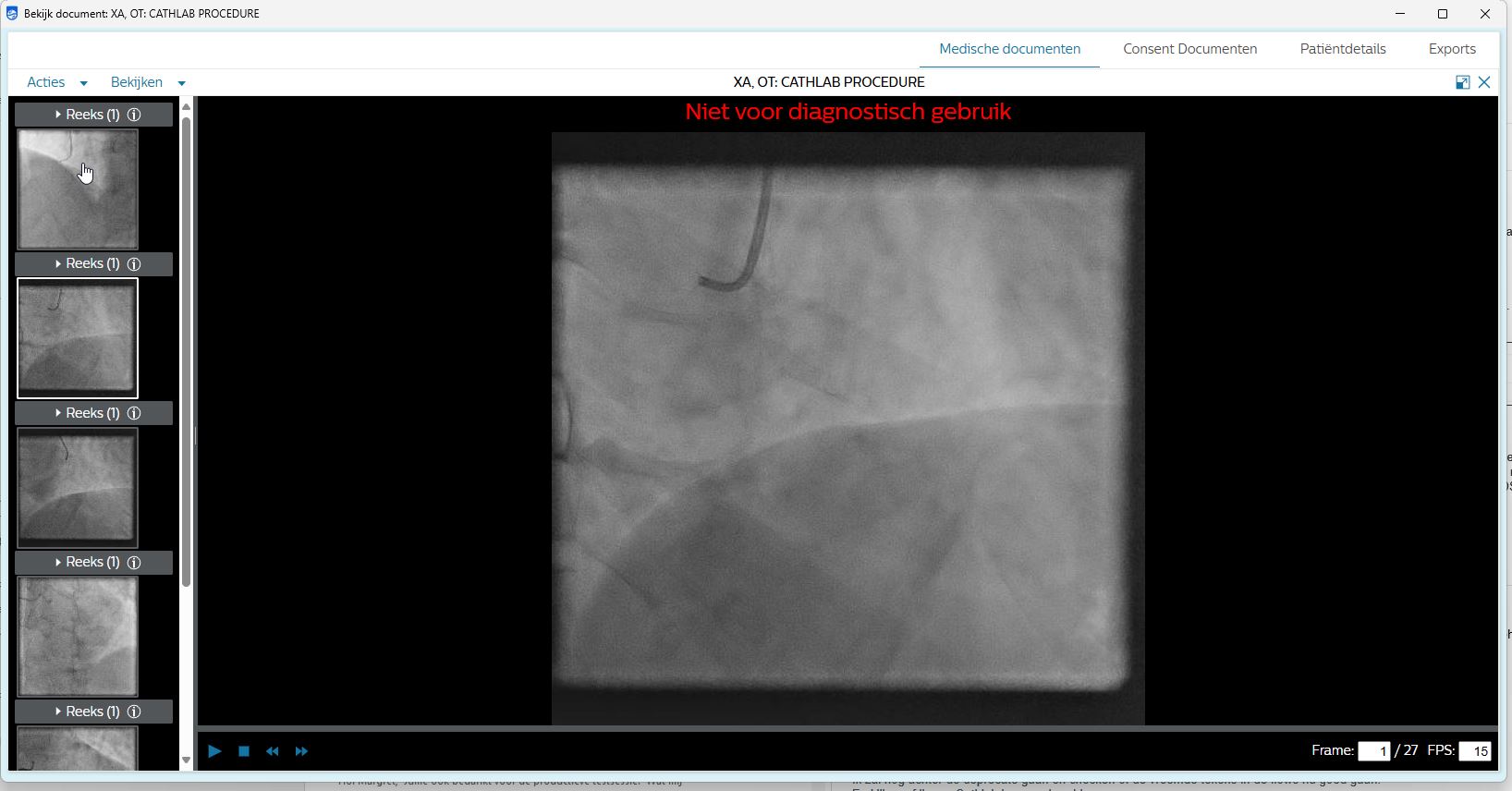Expand the first Reeks (1) series
1512x791 pixels.
tap(58, 115)
